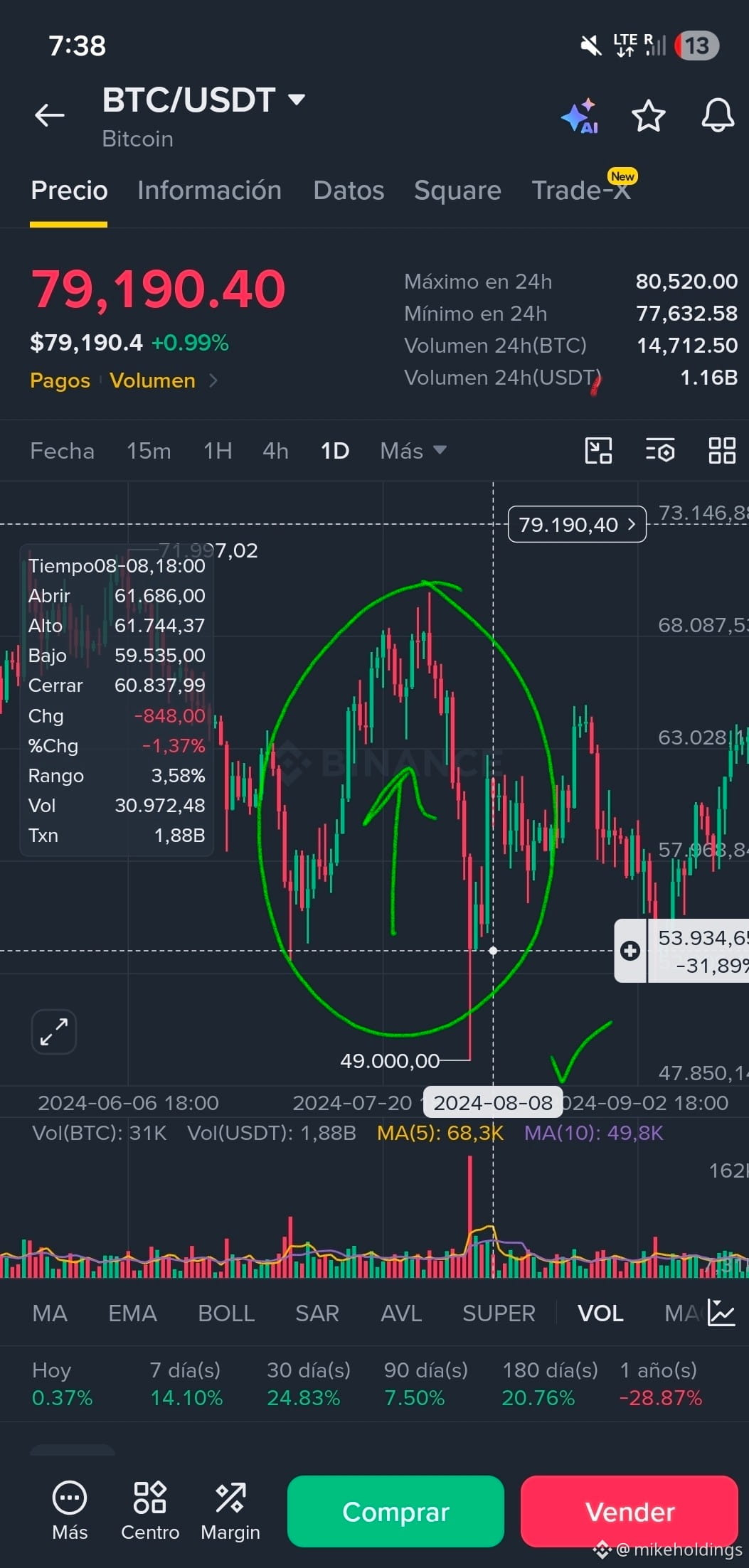Select the 90 día(s) 7.50% performance
The height and width of the screenshot is (1568, 749).
click(x=425, y=1384)
